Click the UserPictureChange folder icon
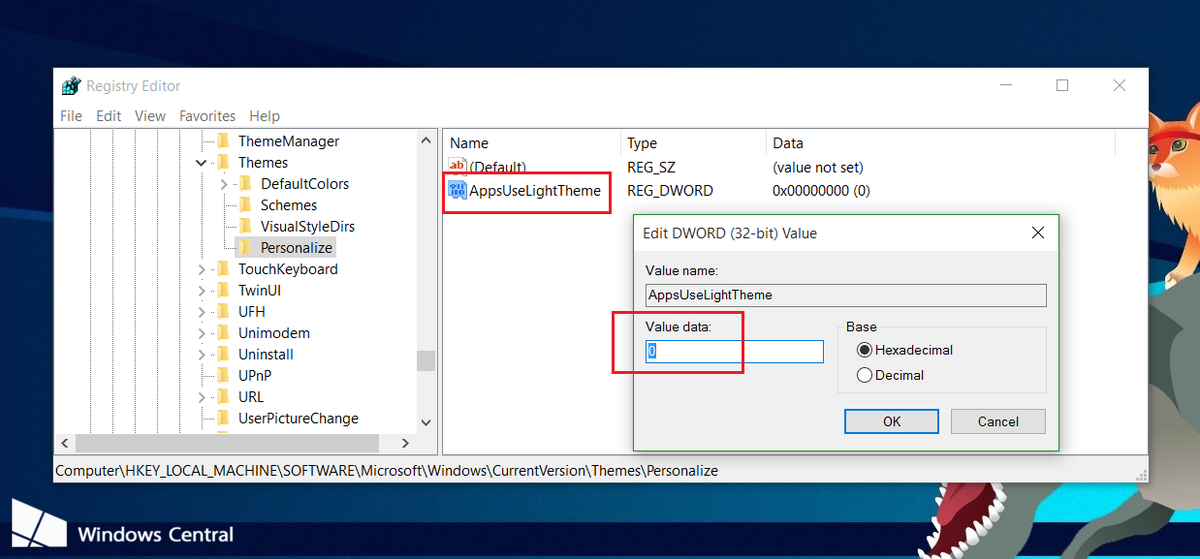The image size is (1200, 559). click(x=223, y=418)
